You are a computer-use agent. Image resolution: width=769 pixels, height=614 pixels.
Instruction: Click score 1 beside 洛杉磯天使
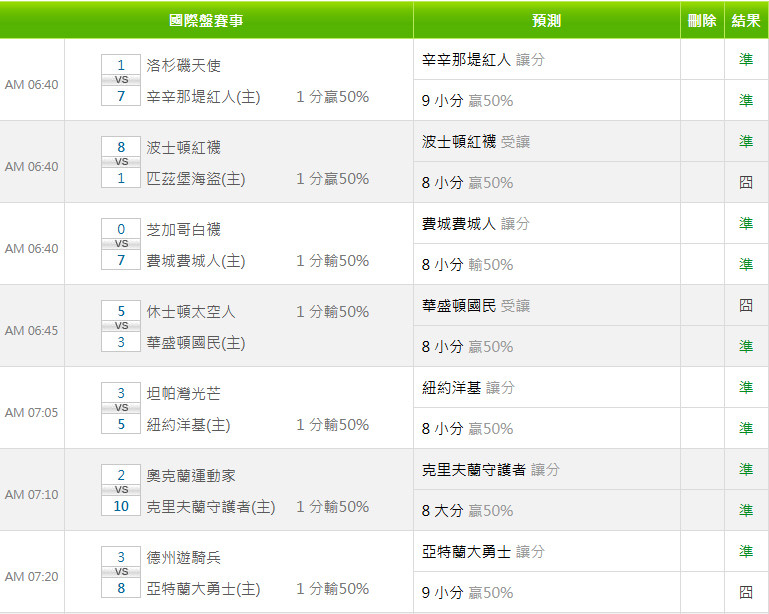[x=121, y=65]
